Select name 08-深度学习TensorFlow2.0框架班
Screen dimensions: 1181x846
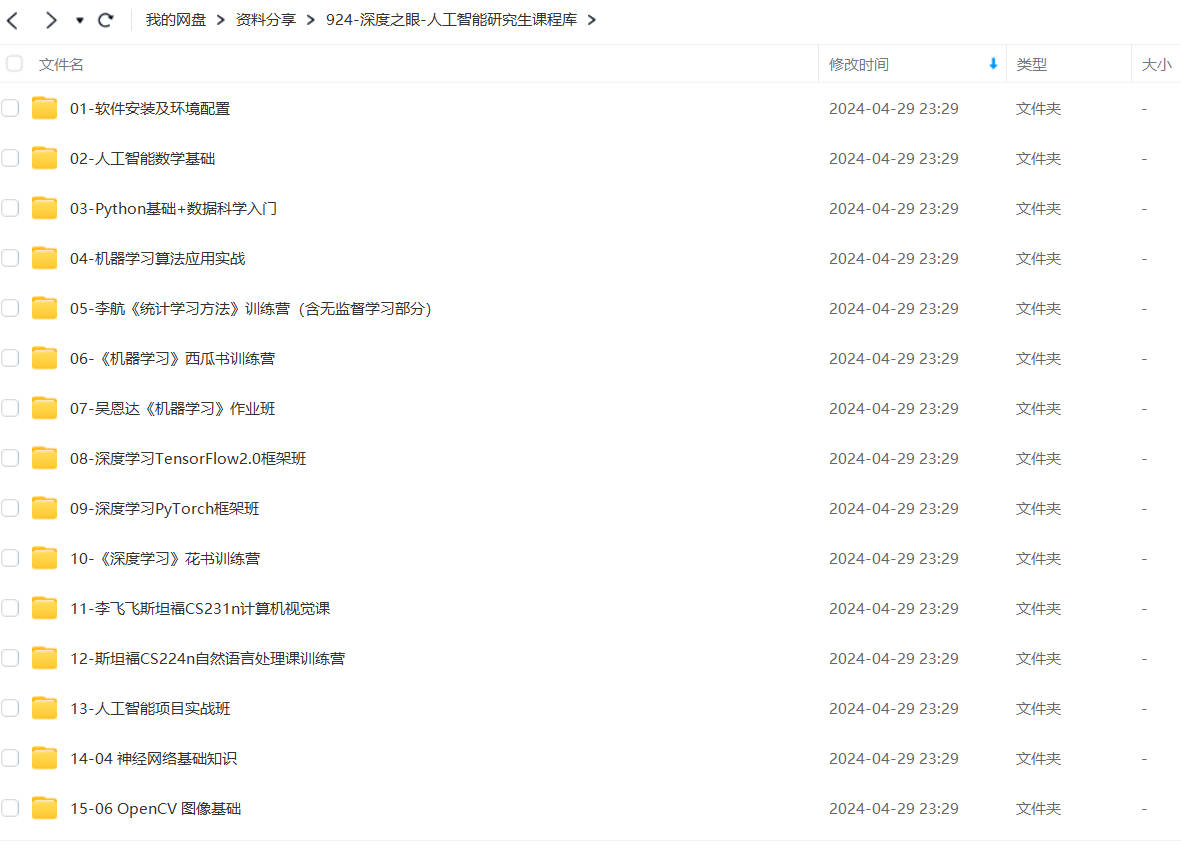click(x=188, y=459)
